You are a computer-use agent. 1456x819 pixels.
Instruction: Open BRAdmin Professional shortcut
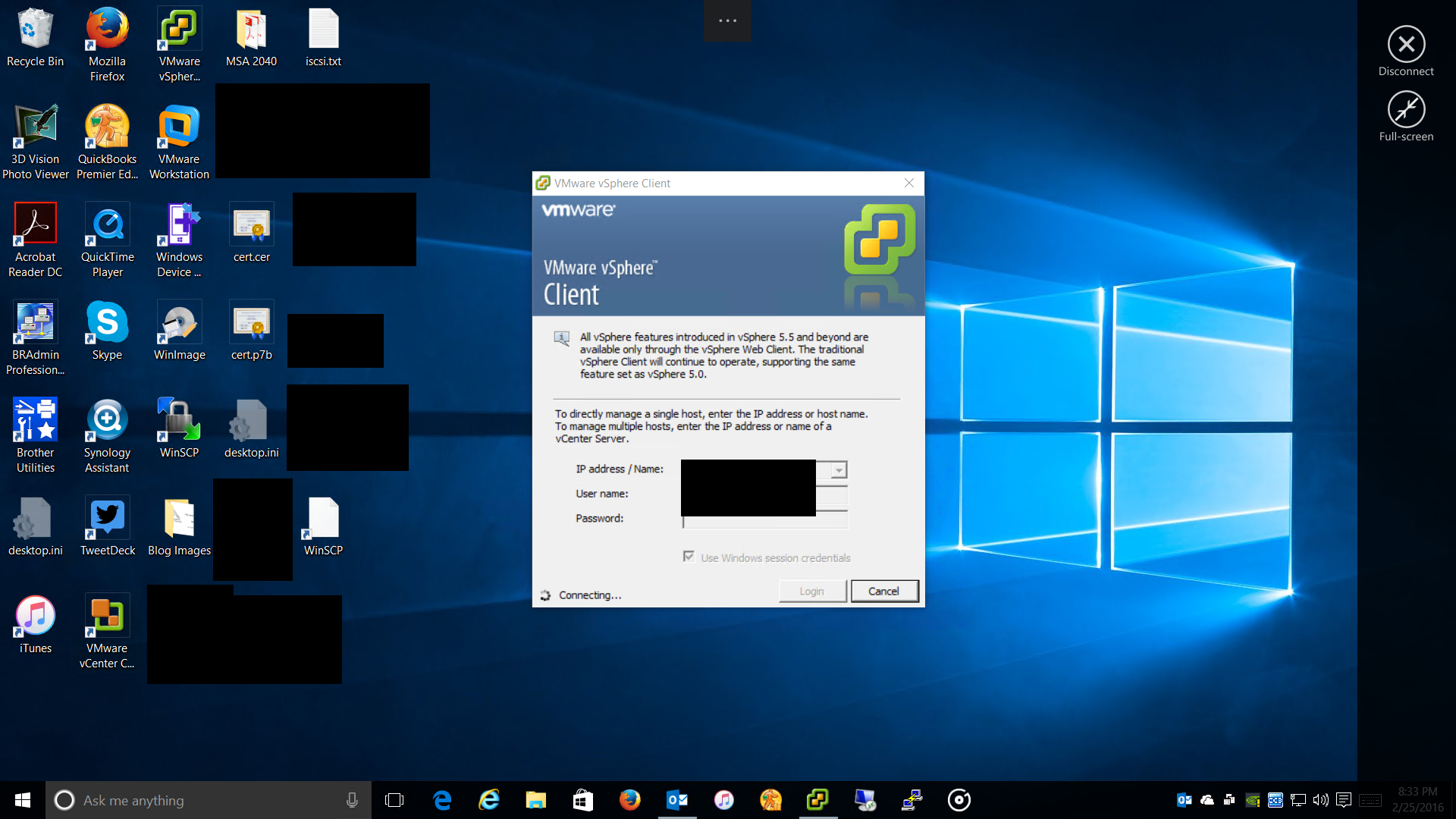tap(35, 338)
